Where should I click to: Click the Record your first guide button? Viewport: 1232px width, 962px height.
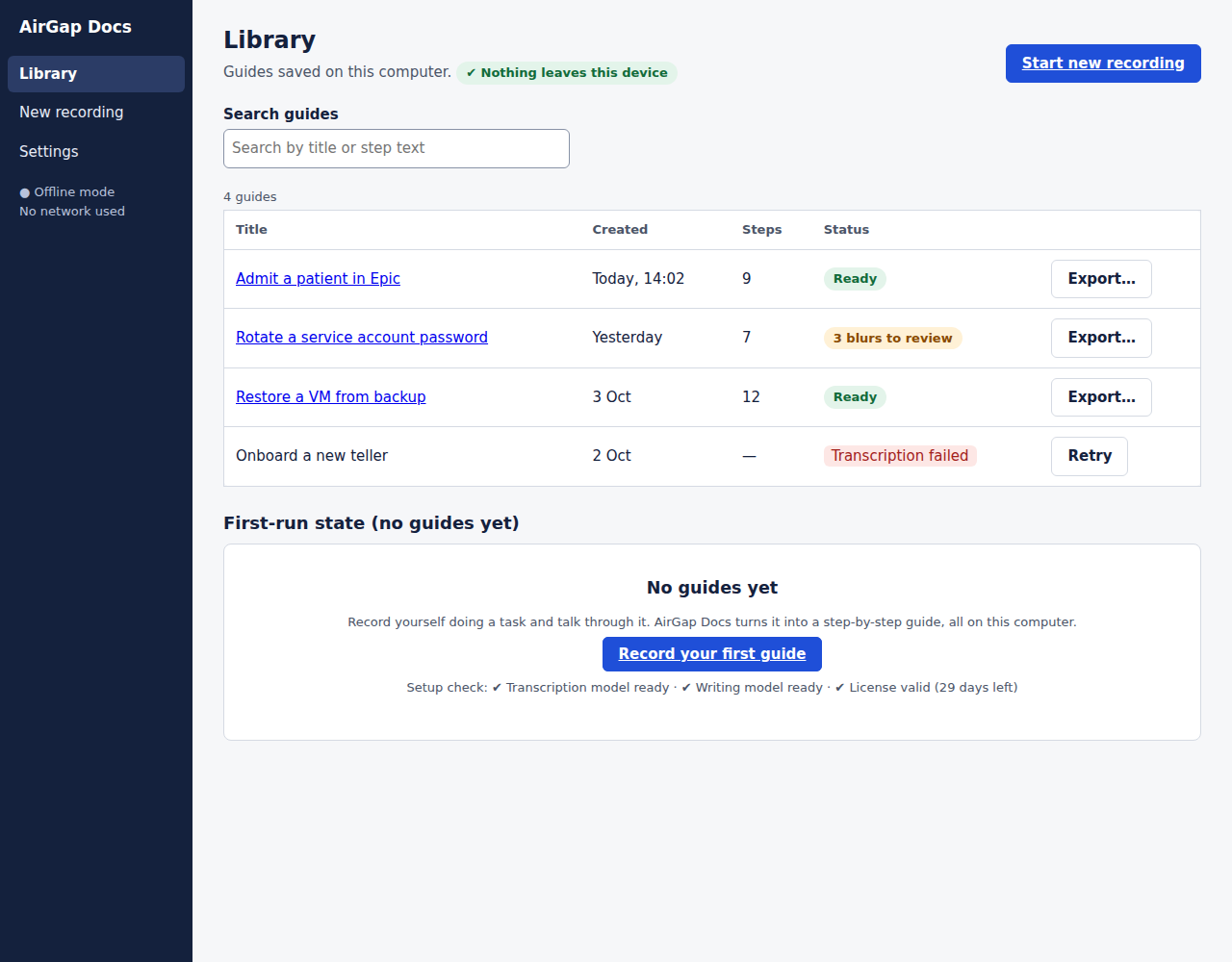[x=712, y=654]
